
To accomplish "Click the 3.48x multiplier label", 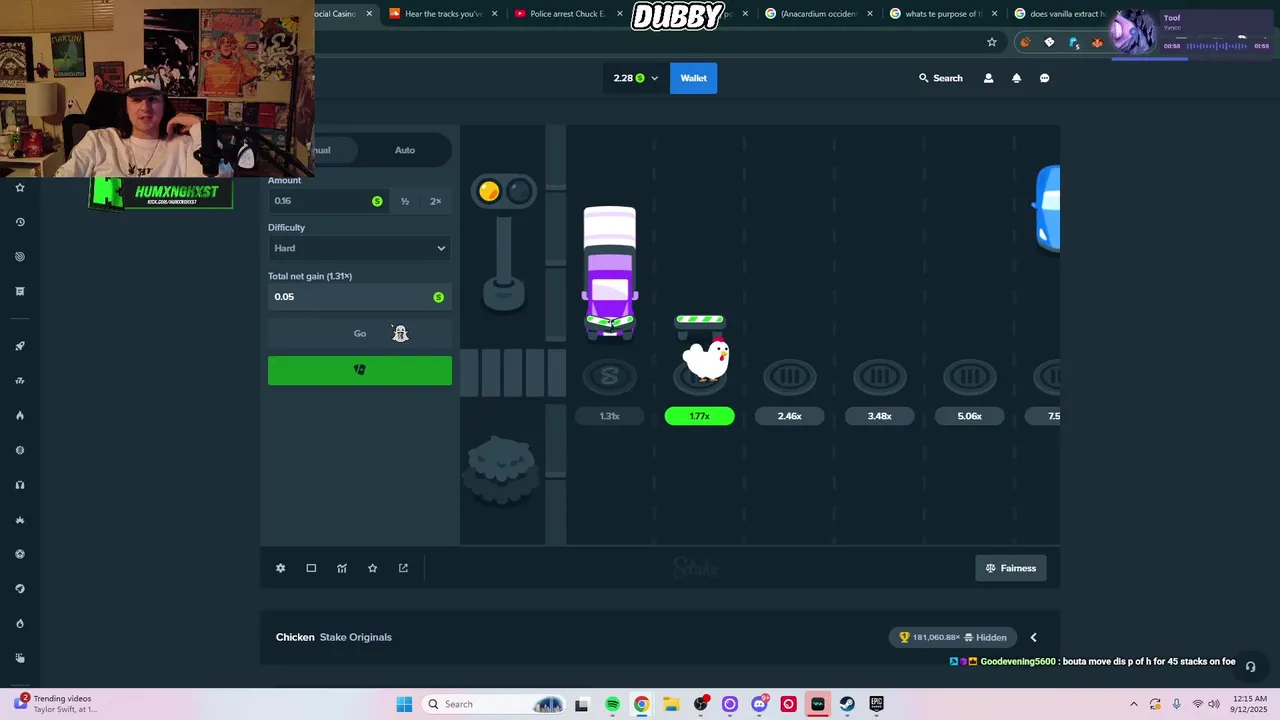I will [879, 416].
